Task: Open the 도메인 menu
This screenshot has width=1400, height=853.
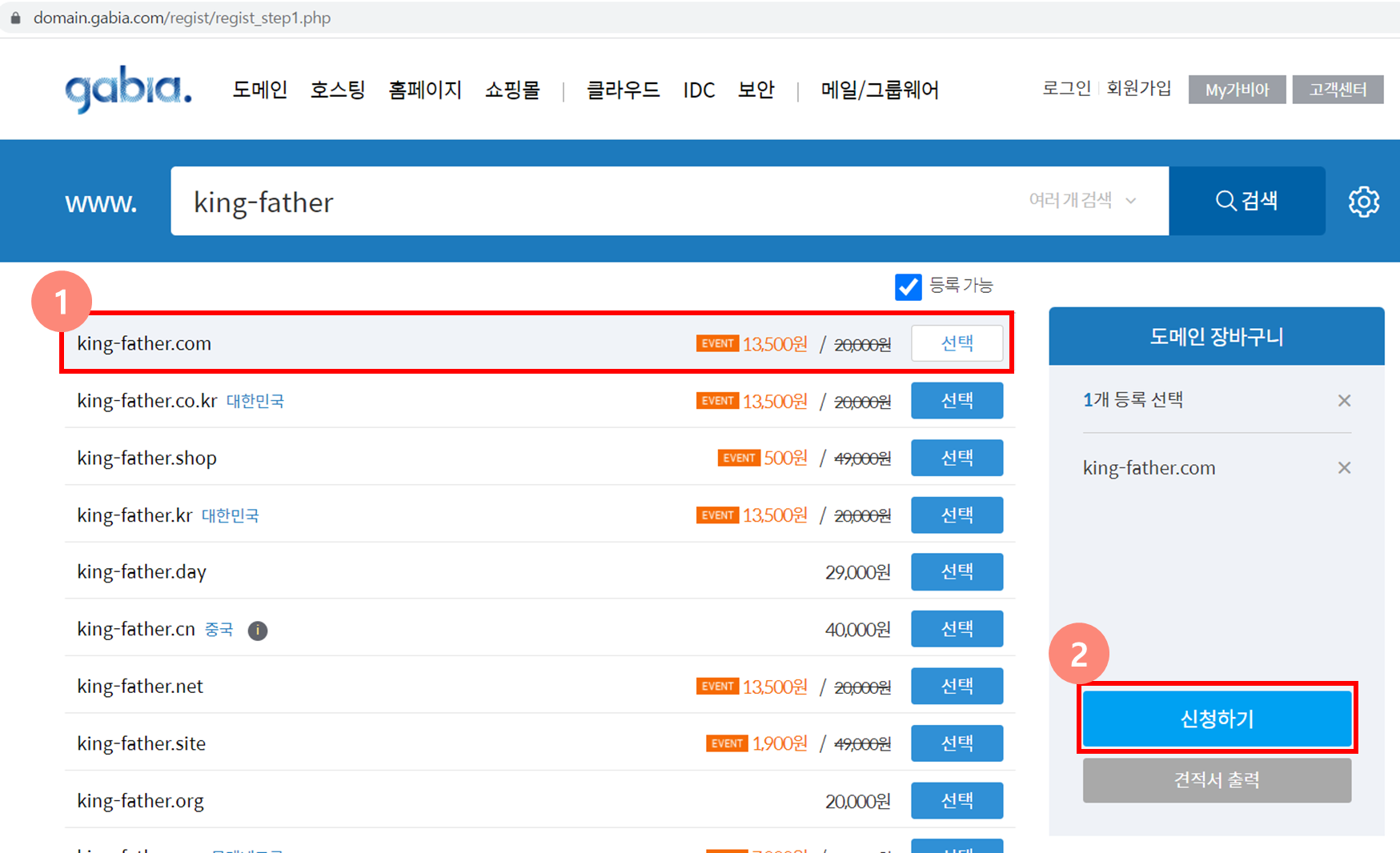Action: pos(259,90)
